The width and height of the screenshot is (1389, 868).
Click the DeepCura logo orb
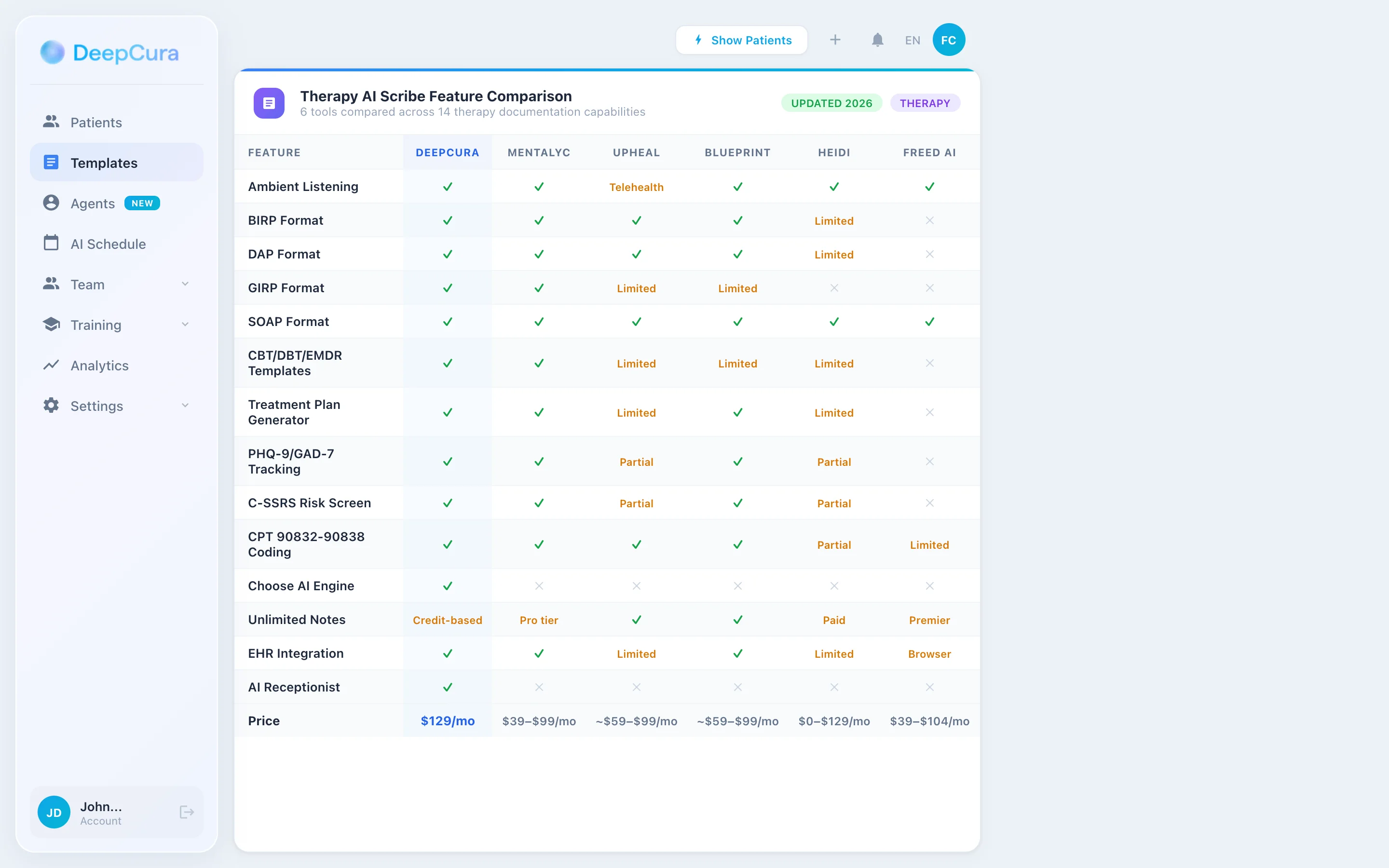pyautogui.click(x=52, y=52)
